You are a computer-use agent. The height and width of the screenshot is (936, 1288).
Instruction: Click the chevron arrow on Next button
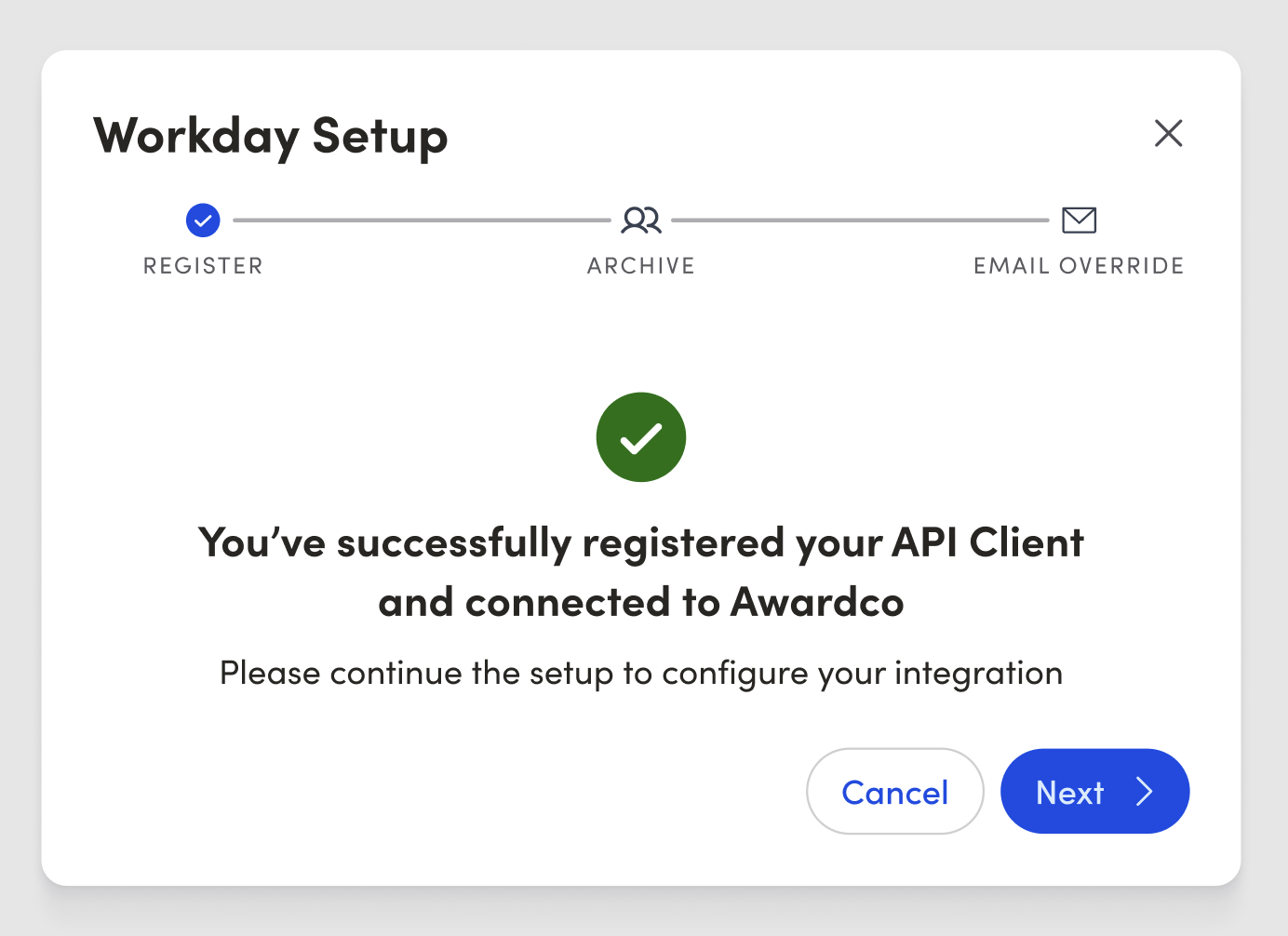[1145, 792]
